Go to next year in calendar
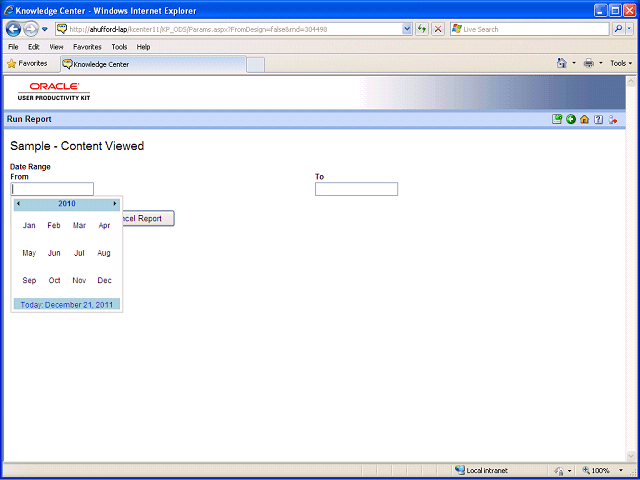The width and height of the screenshot is (640, 480). 115,203
